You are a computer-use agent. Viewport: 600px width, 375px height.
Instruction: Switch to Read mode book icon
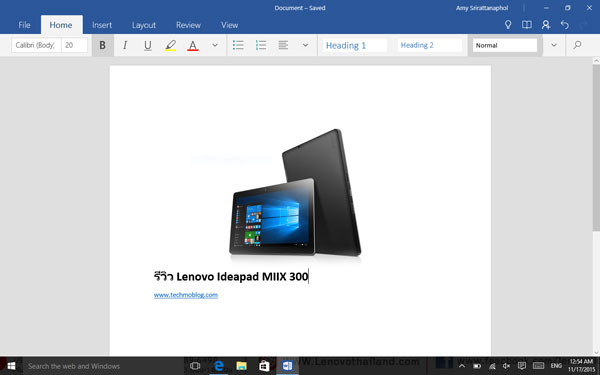tap(527, 25)
